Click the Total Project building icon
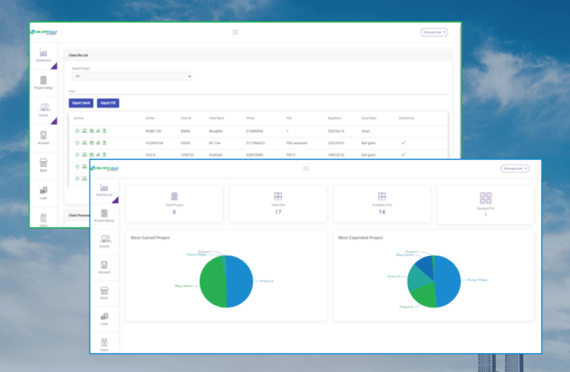This screenshot has height=372, width=570. 174,196
